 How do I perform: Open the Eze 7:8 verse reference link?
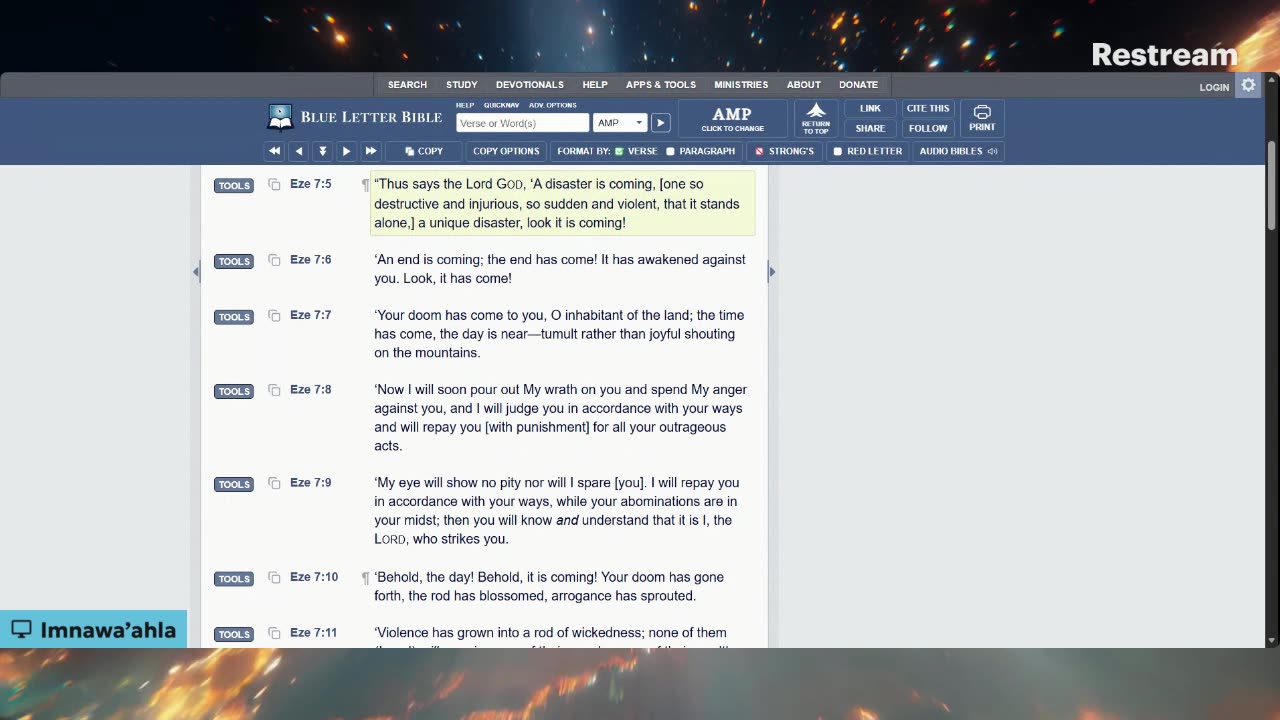pyautogui.click(x=310, y=390)
